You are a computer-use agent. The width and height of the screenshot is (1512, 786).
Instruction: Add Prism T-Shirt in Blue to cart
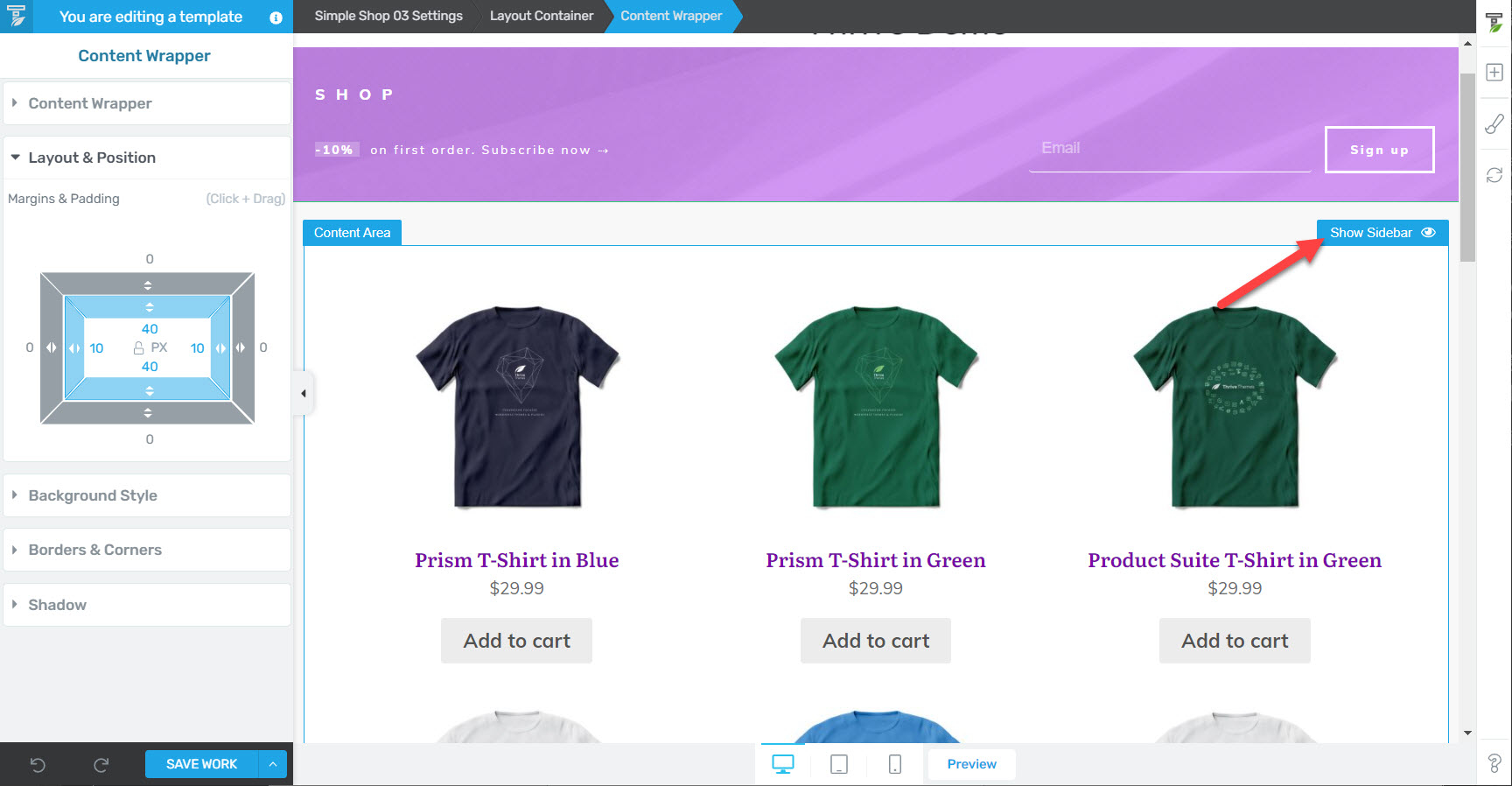click(x=516, y=641)
